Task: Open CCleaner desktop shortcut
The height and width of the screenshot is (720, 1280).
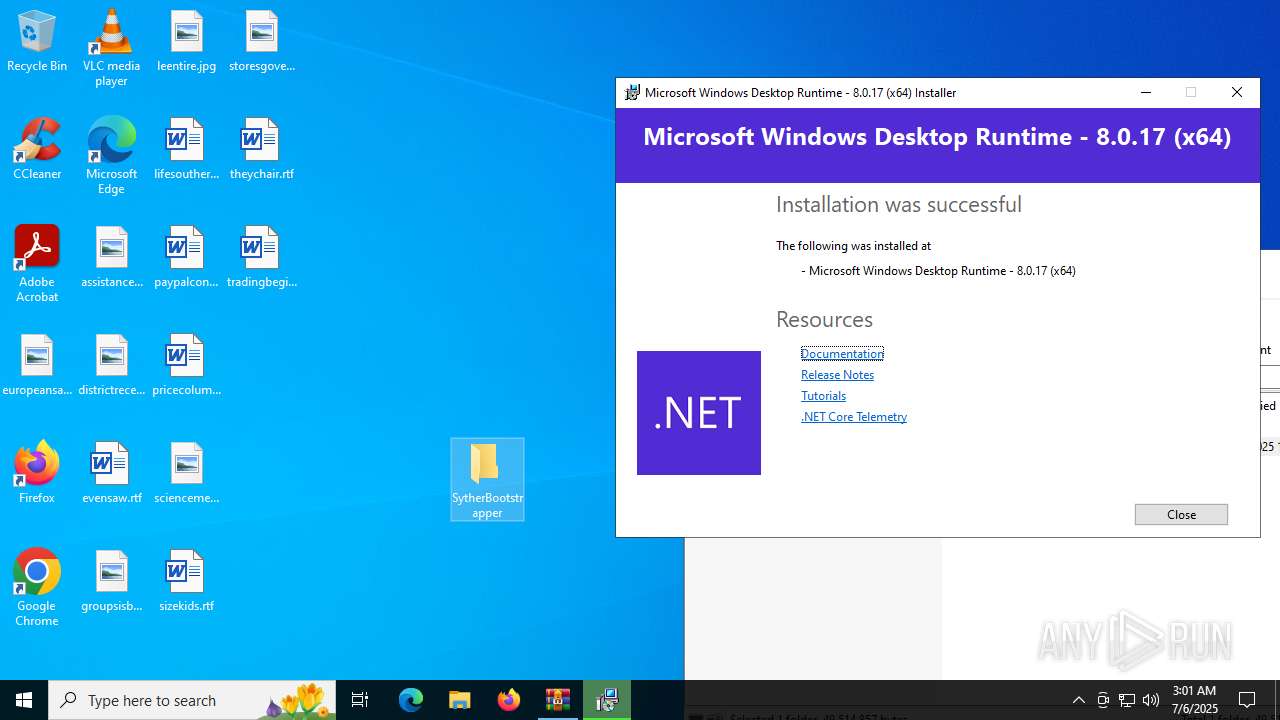Action: [37, 150]
